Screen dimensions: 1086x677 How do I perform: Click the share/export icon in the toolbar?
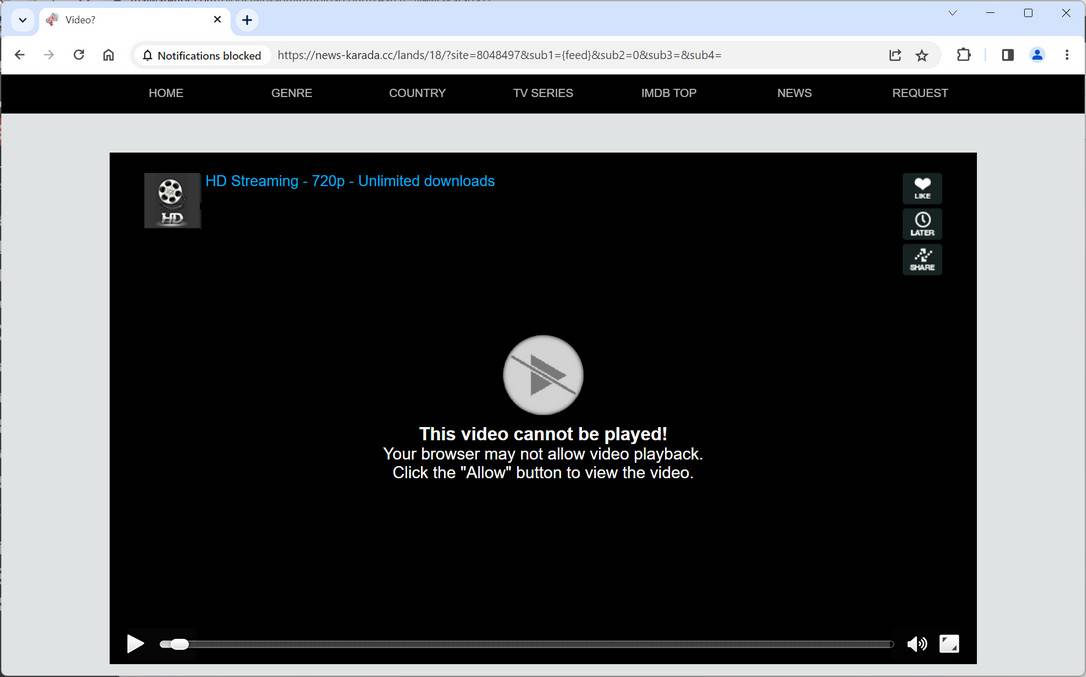point(894,55)
